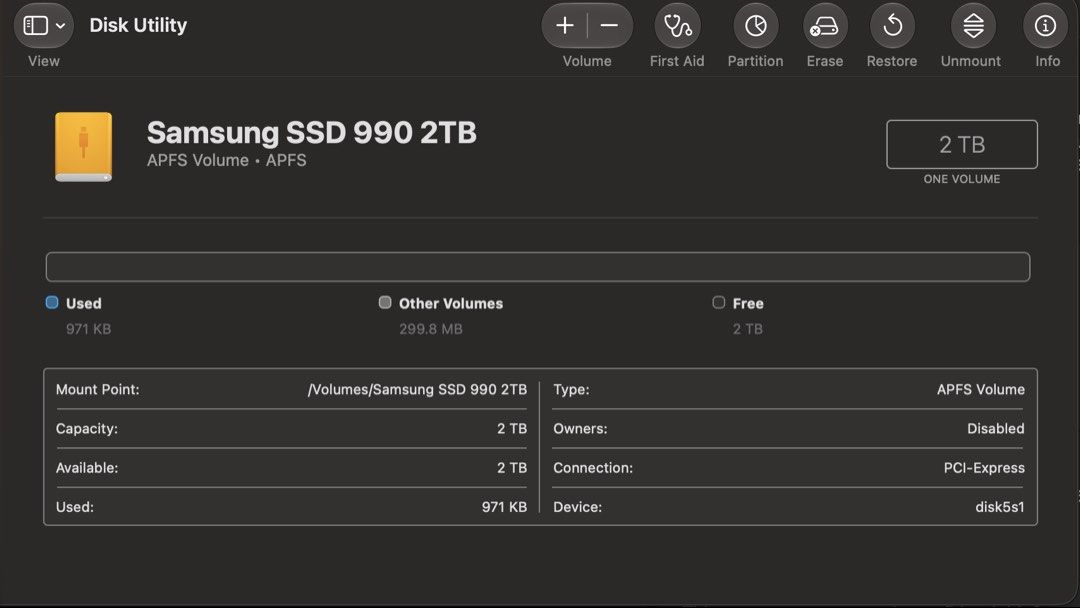
Task: Click the Restore toolbar icon
Action: coord(893,25)
